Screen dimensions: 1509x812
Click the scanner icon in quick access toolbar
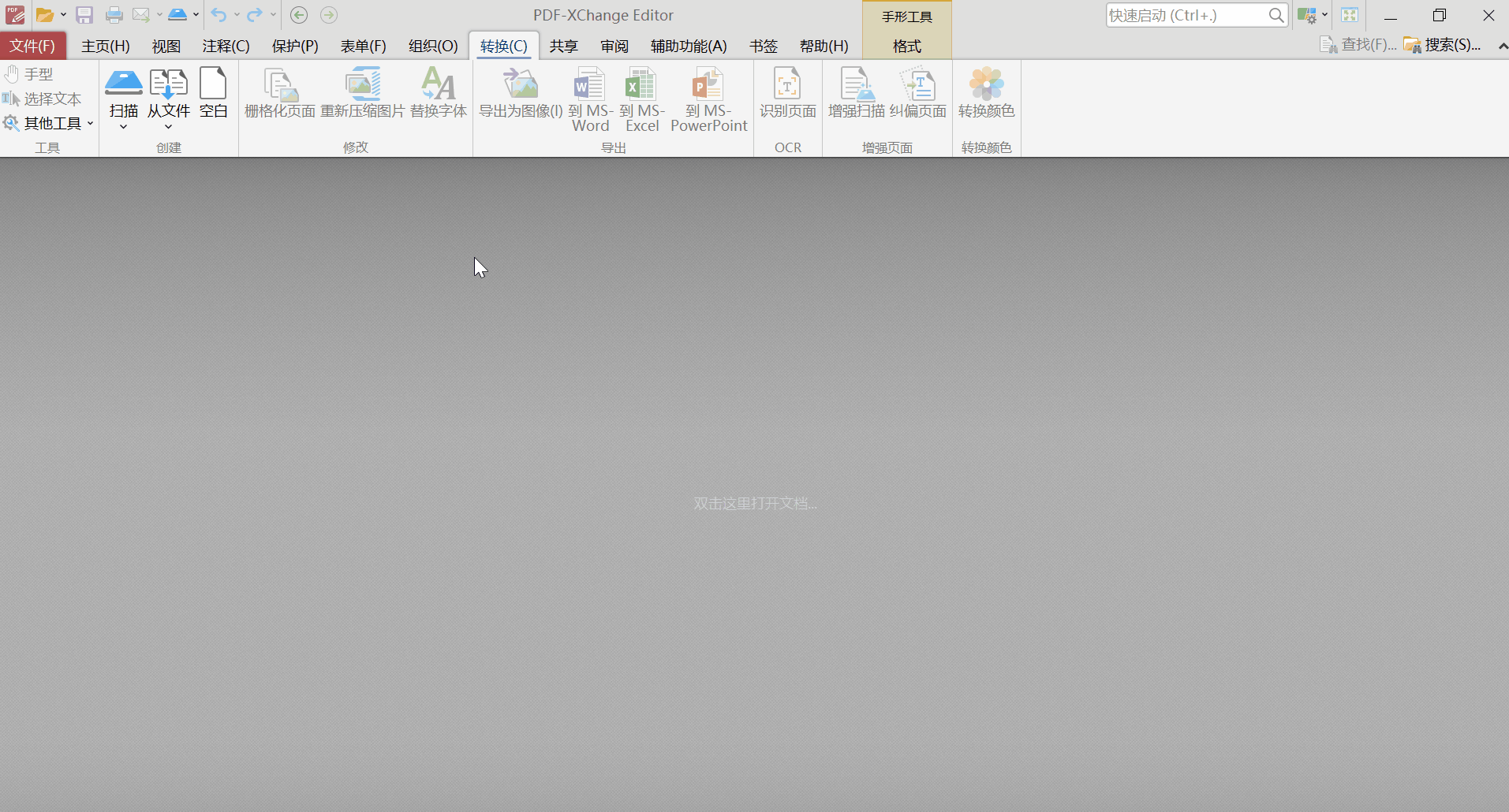click(177, 15)
